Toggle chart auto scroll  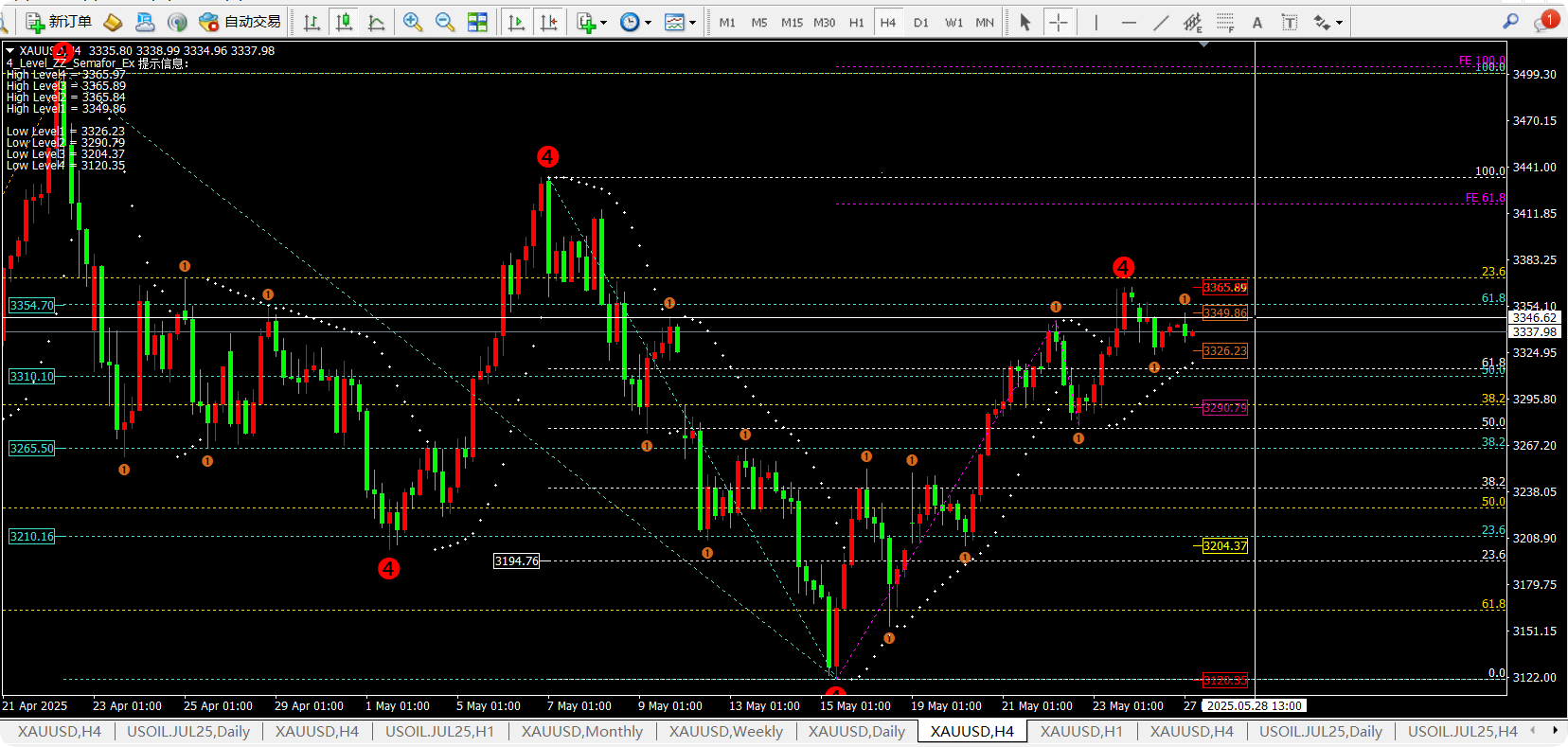[x=516, y=22]
